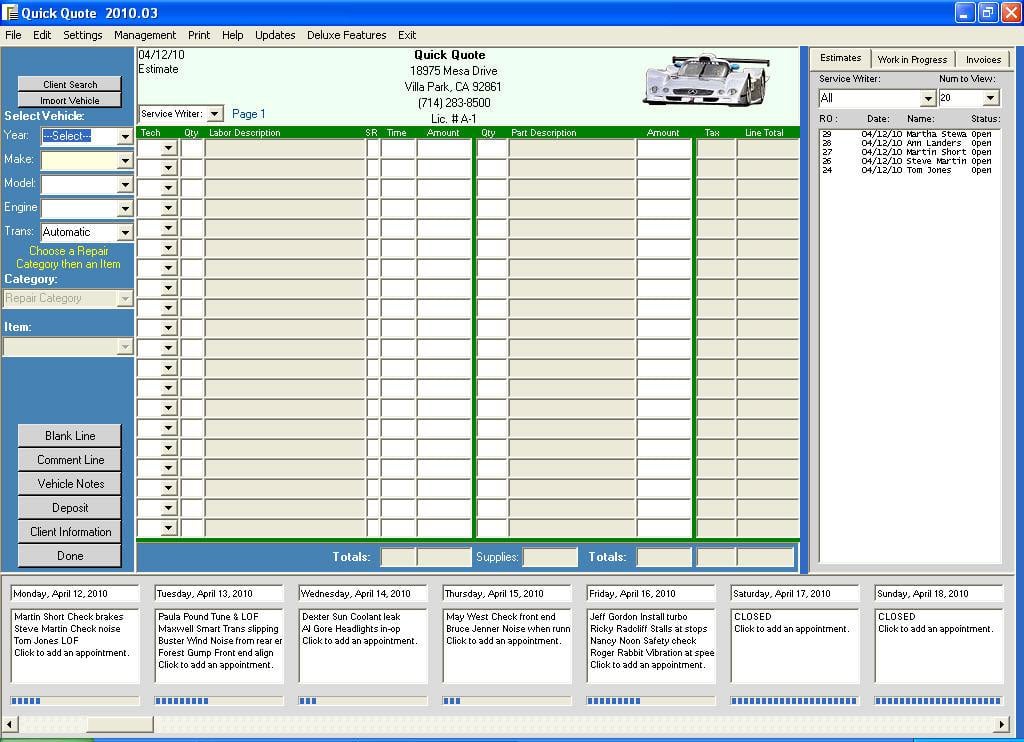Screen dimensions: 1024x742
Task: Click the Quick Quote title bar app icon
Action: tap(10, 12)
